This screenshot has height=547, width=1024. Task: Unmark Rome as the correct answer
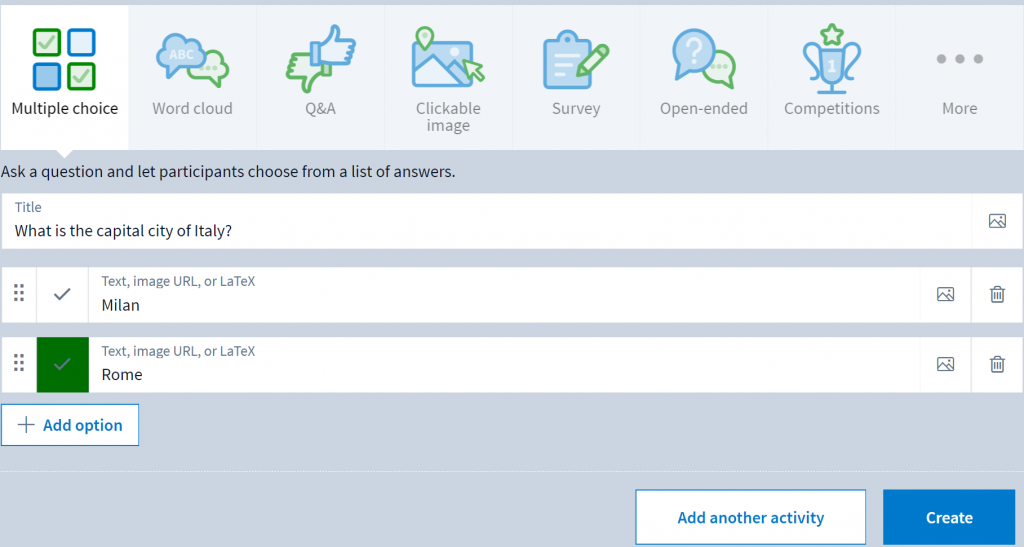click(x=62, y=364)
